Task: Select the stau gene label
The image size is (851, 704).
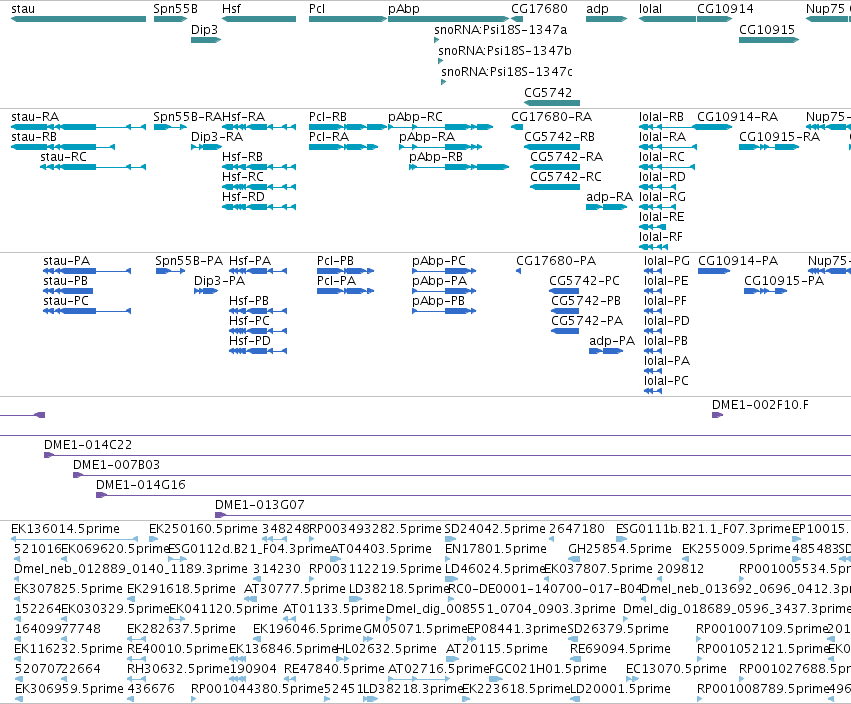Action: click(x=23, y=9)
